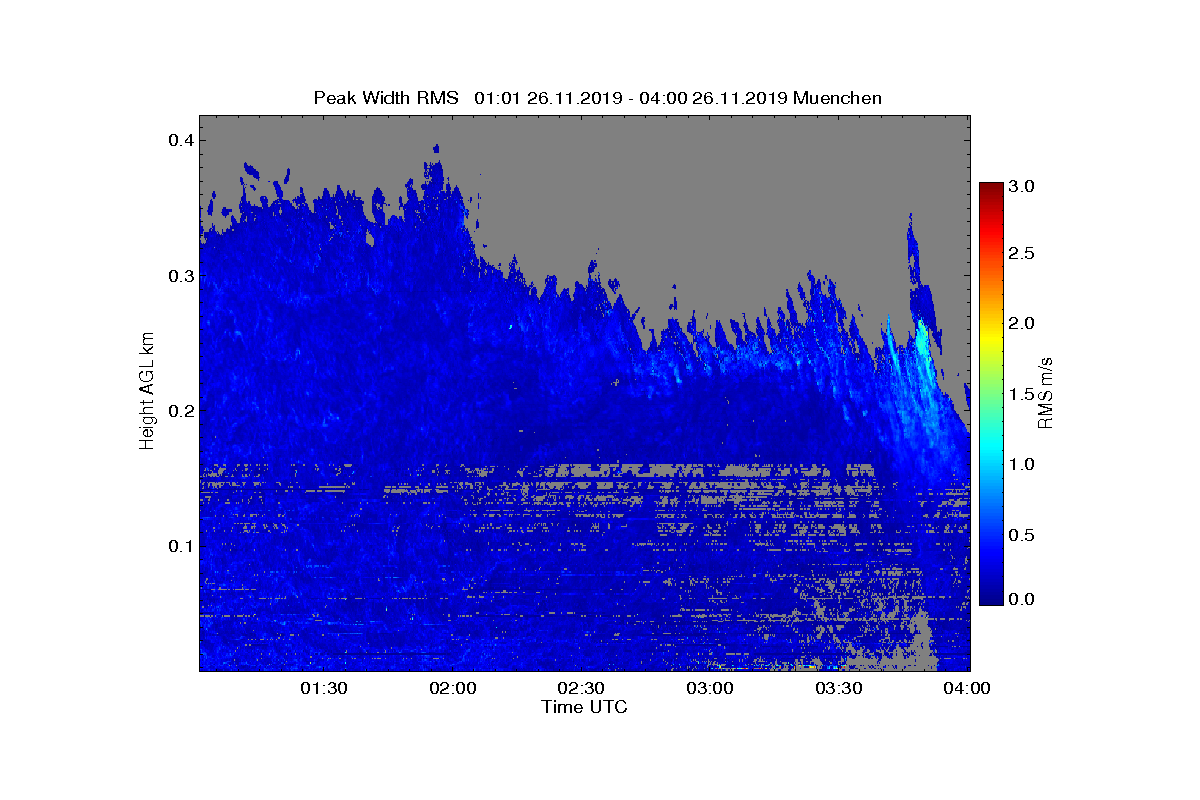
Task: Click the colorbar label 'RMS m/s'
Action: (1045, 392)
